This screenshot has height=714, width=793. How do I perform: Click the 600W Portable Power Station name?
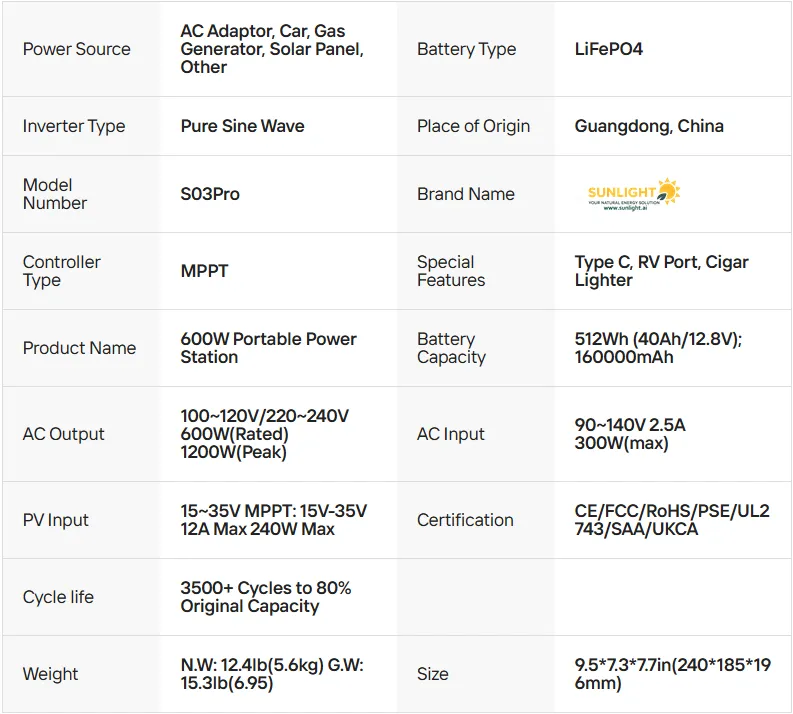click(268, 348)
